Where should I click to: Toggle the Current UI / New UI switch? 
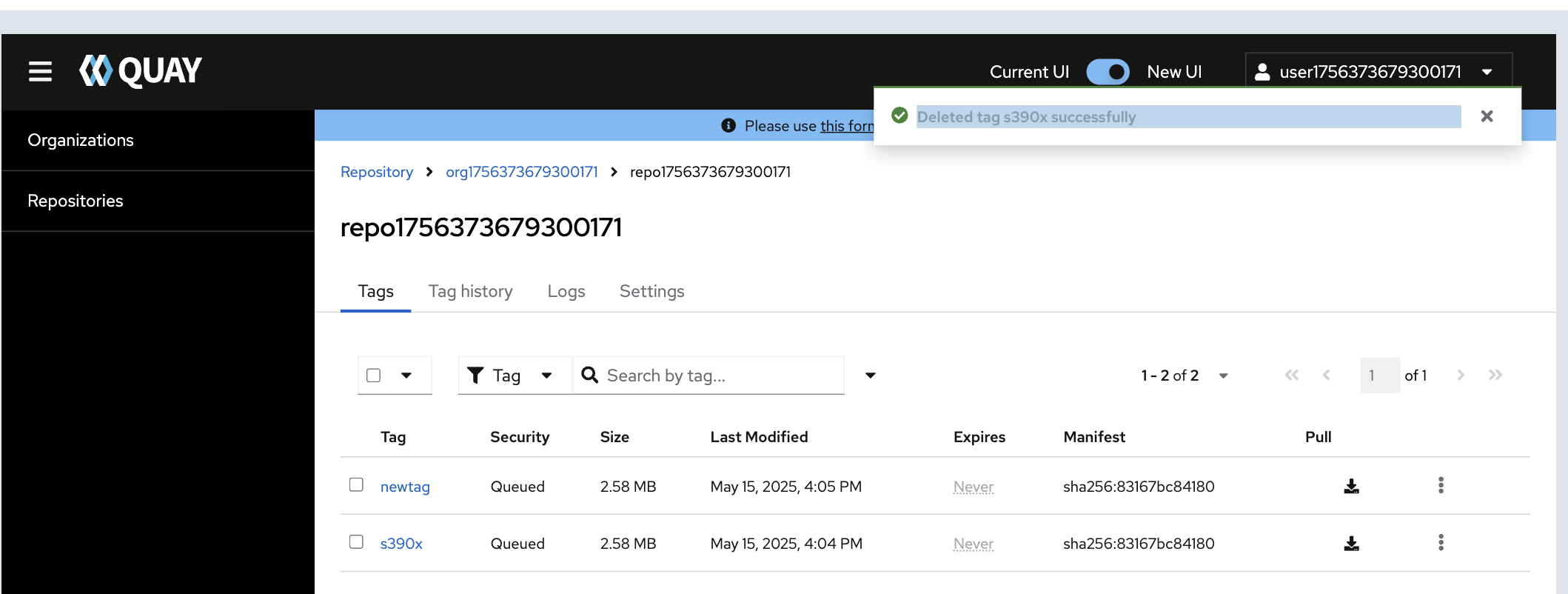(1108, 72)
